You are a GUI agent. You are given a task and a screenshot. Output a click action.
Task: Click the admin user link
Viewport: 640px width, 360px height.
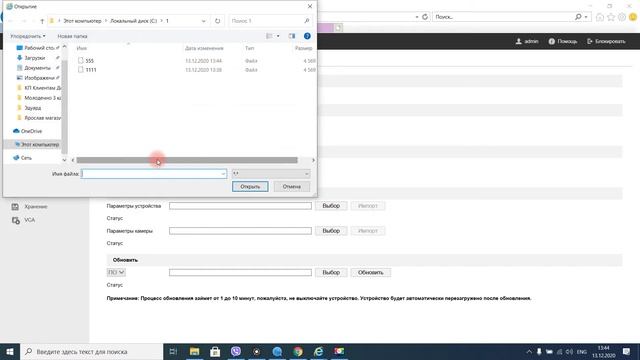(x=527, y=42)
